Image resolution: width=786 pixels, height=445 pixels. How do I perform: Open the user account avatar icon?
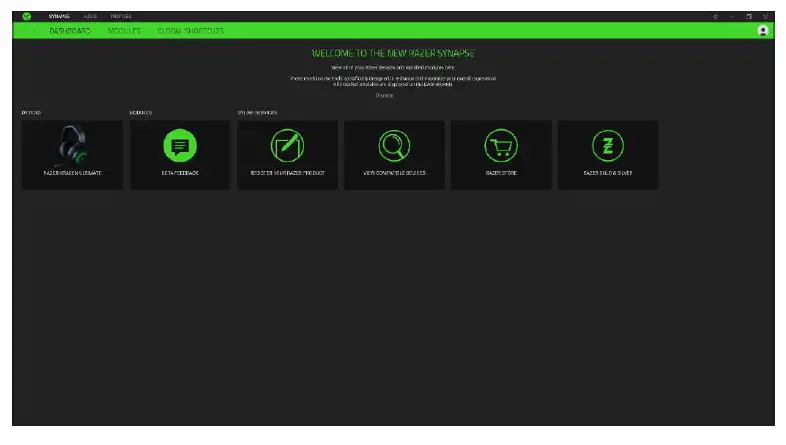(763, 31)
